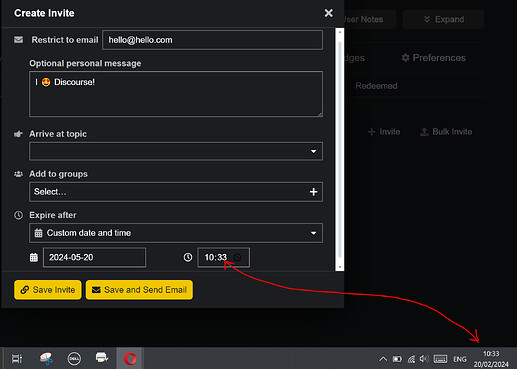The height and width of the screenshot is (369, 517).
Task: Click the Restrict to email input field
Action: pyautogui.click(x=212, y=40)
